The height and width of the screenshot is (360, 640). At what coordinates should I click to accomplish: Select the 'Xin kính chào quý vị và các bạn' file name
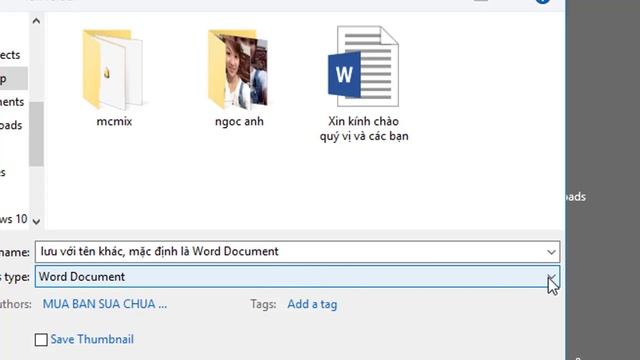(364, 129)
